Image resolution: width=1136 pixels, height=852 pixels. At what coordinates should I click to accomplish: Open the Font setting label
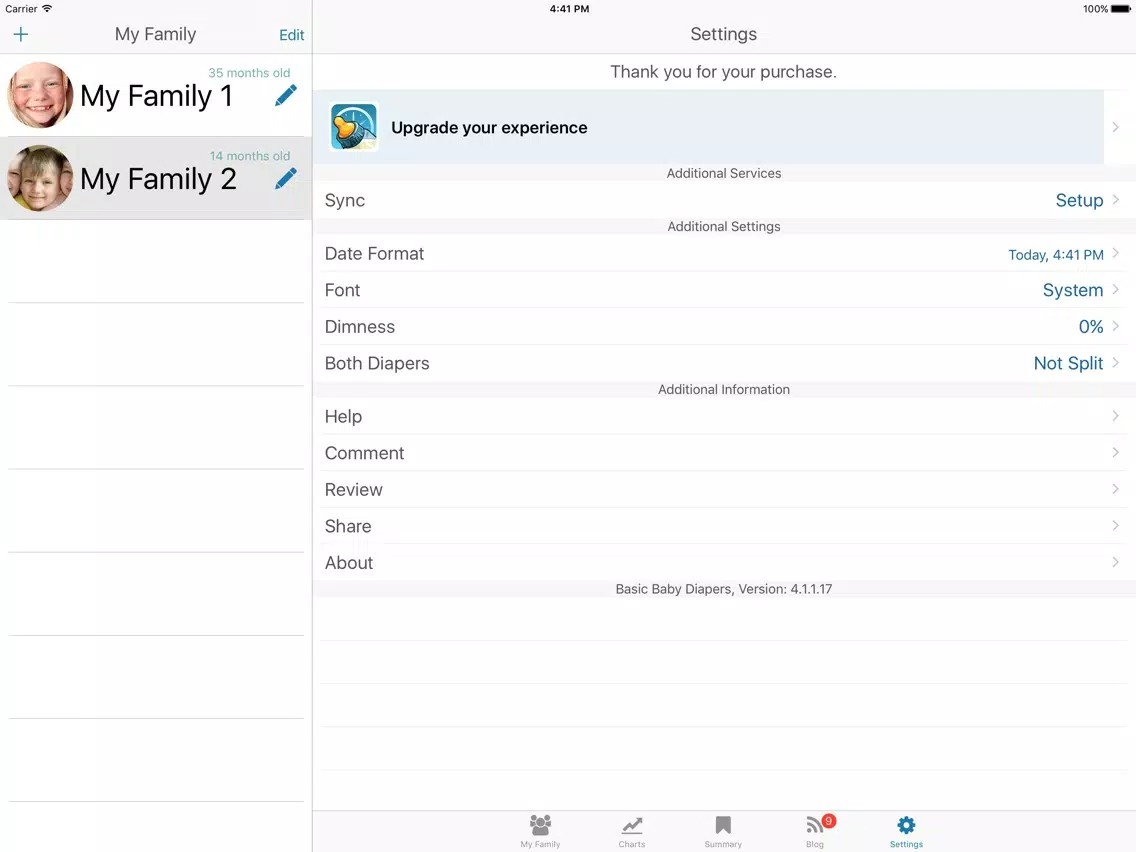coord(342,290)
